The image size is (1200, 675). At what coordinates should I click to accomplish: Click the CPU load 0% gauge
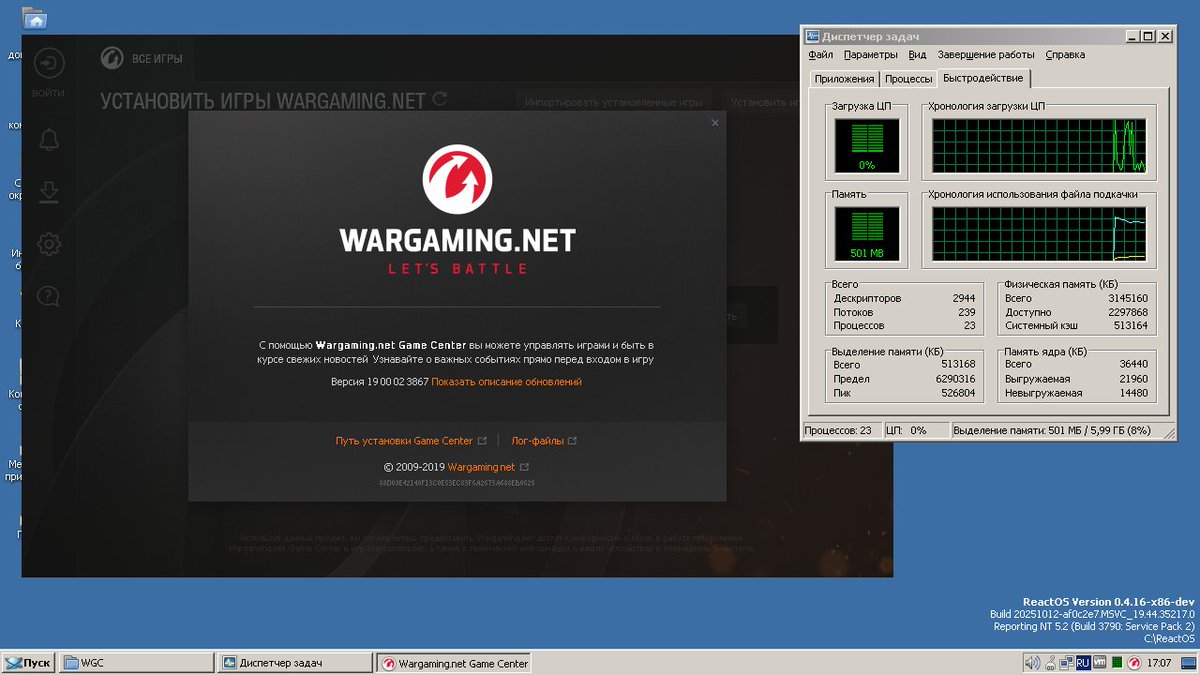(x=867, y=145)
